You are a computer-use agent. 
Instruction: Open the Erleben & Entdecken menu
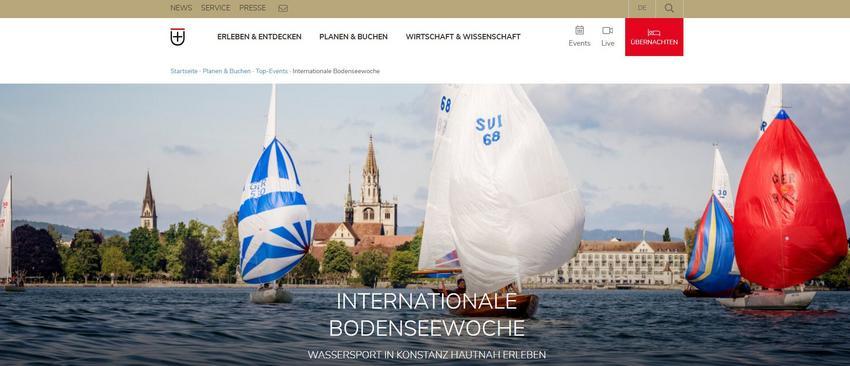click(x=259, y=37)
